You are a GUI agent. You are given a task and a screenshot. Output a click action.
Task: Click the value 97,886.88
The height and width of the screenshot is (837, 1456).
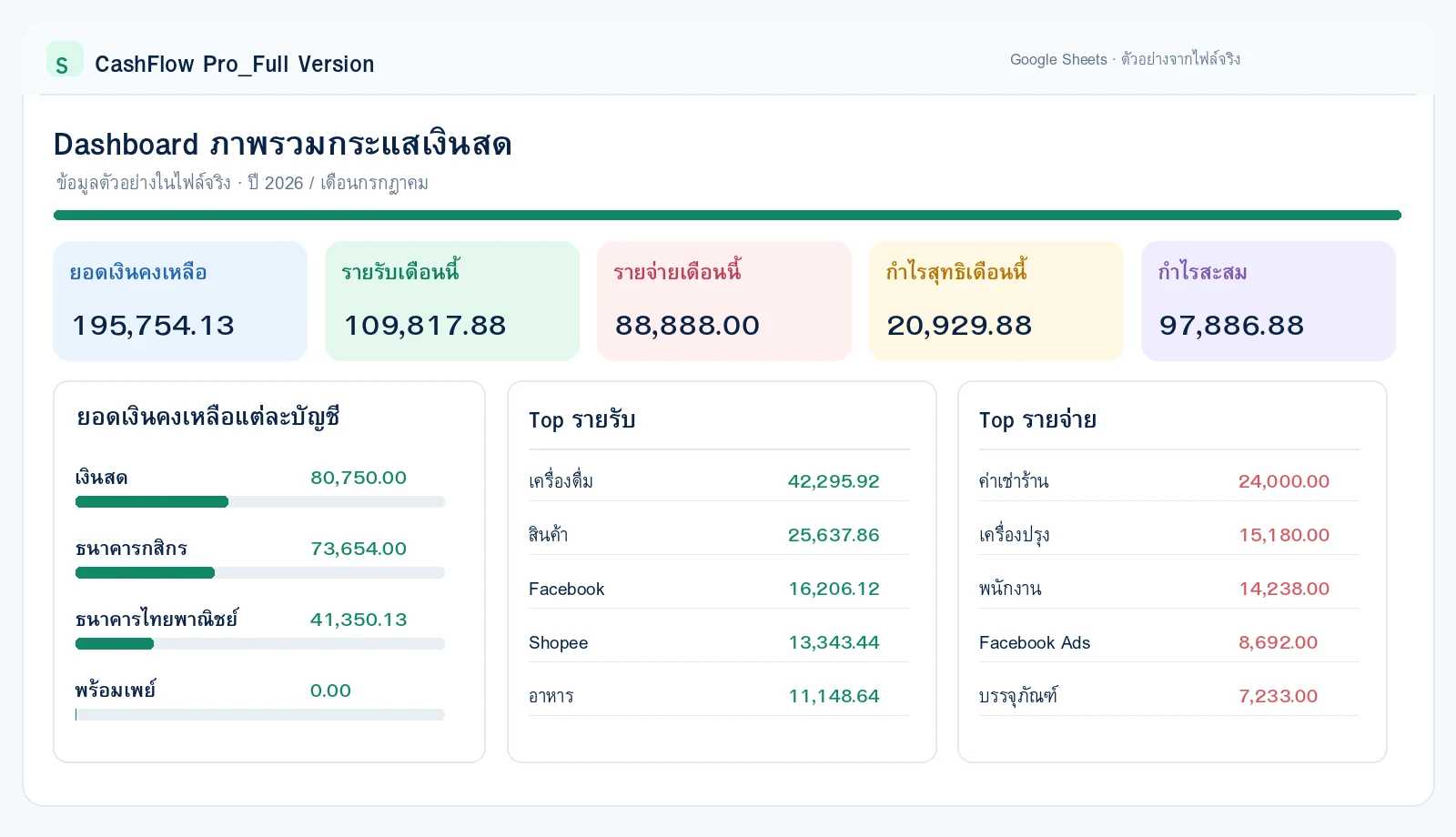tap(1231, 325)
